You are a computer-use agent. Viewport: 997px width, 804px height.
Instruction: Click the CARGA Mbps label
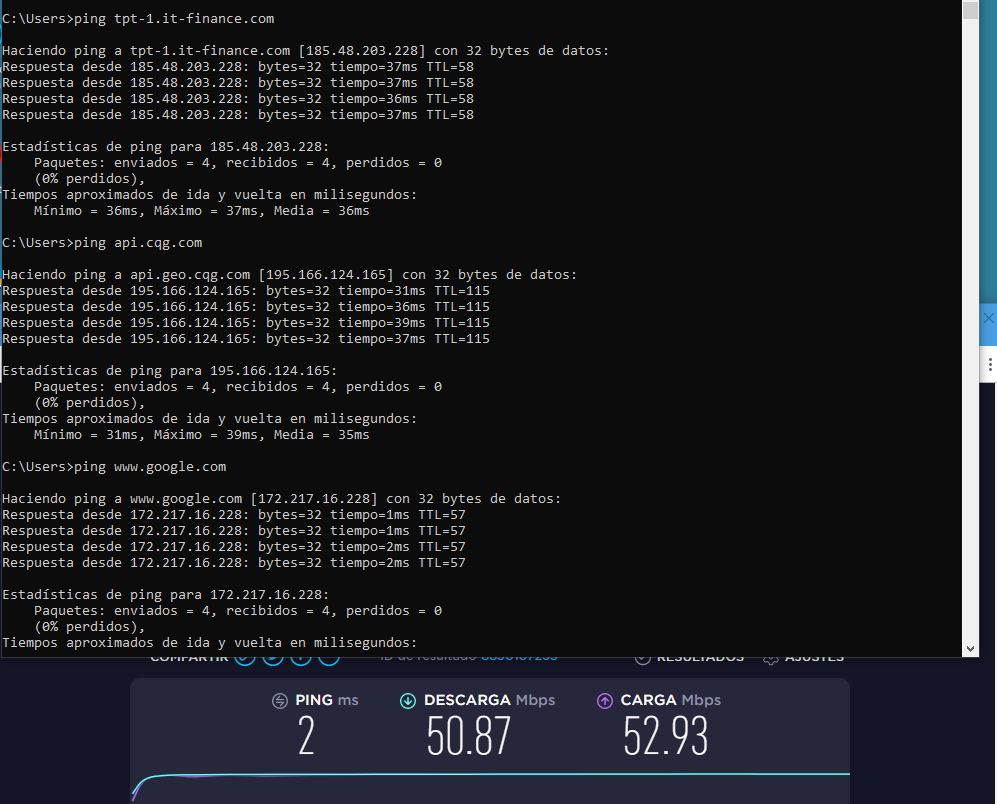671,700
